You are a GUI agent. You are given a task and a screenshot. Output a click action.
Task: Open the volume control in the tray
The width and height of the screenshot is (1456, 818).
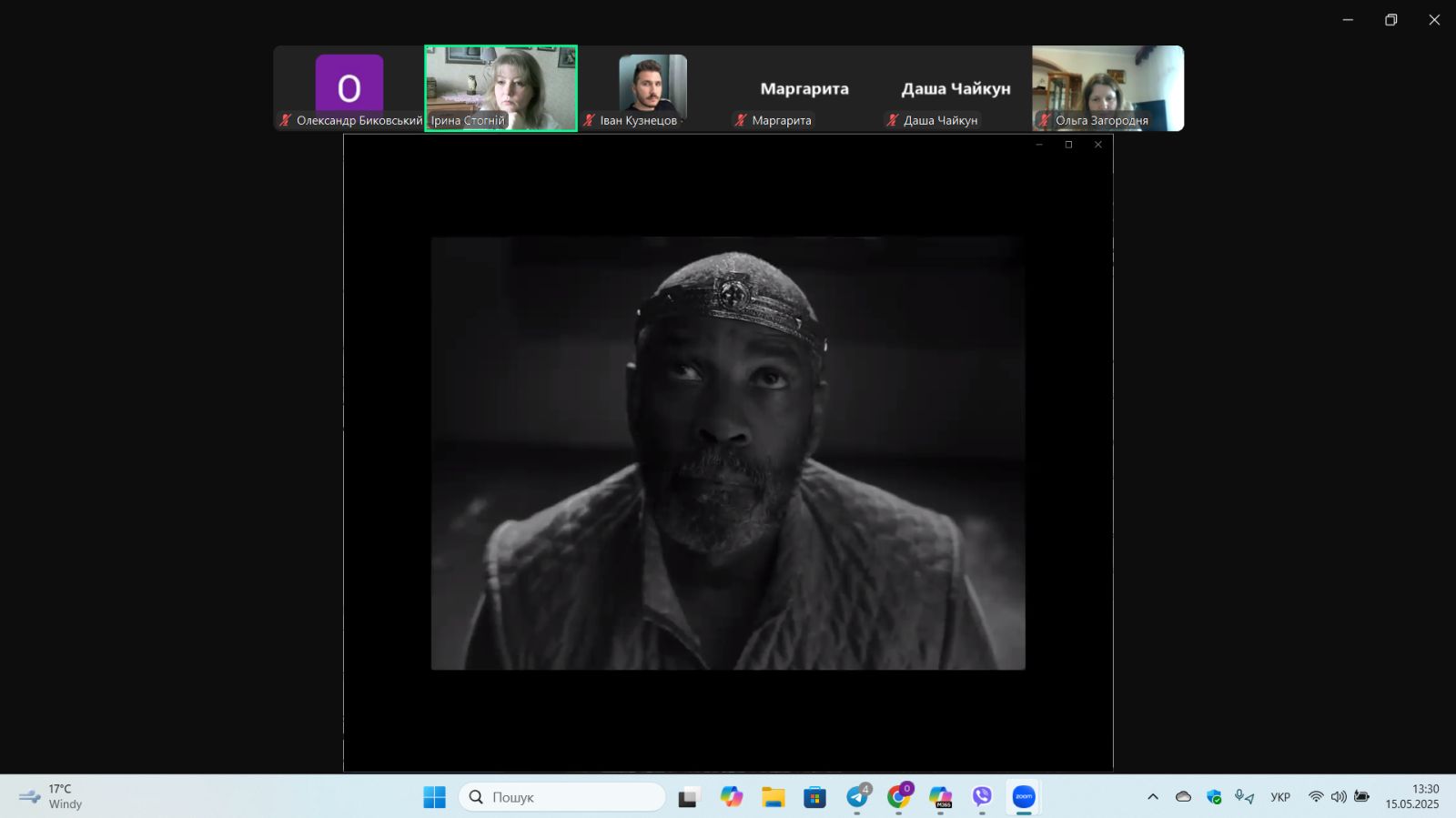[1339, 797]
